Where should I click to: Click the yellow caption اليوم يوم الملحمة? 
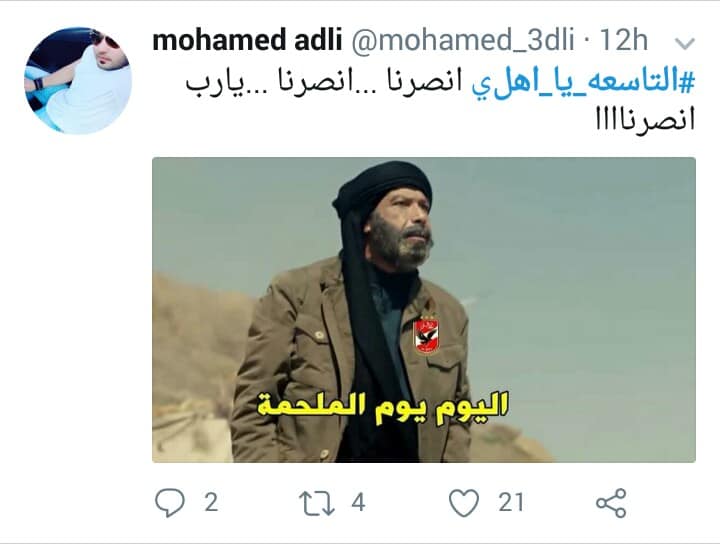click(x=382, y=407)
